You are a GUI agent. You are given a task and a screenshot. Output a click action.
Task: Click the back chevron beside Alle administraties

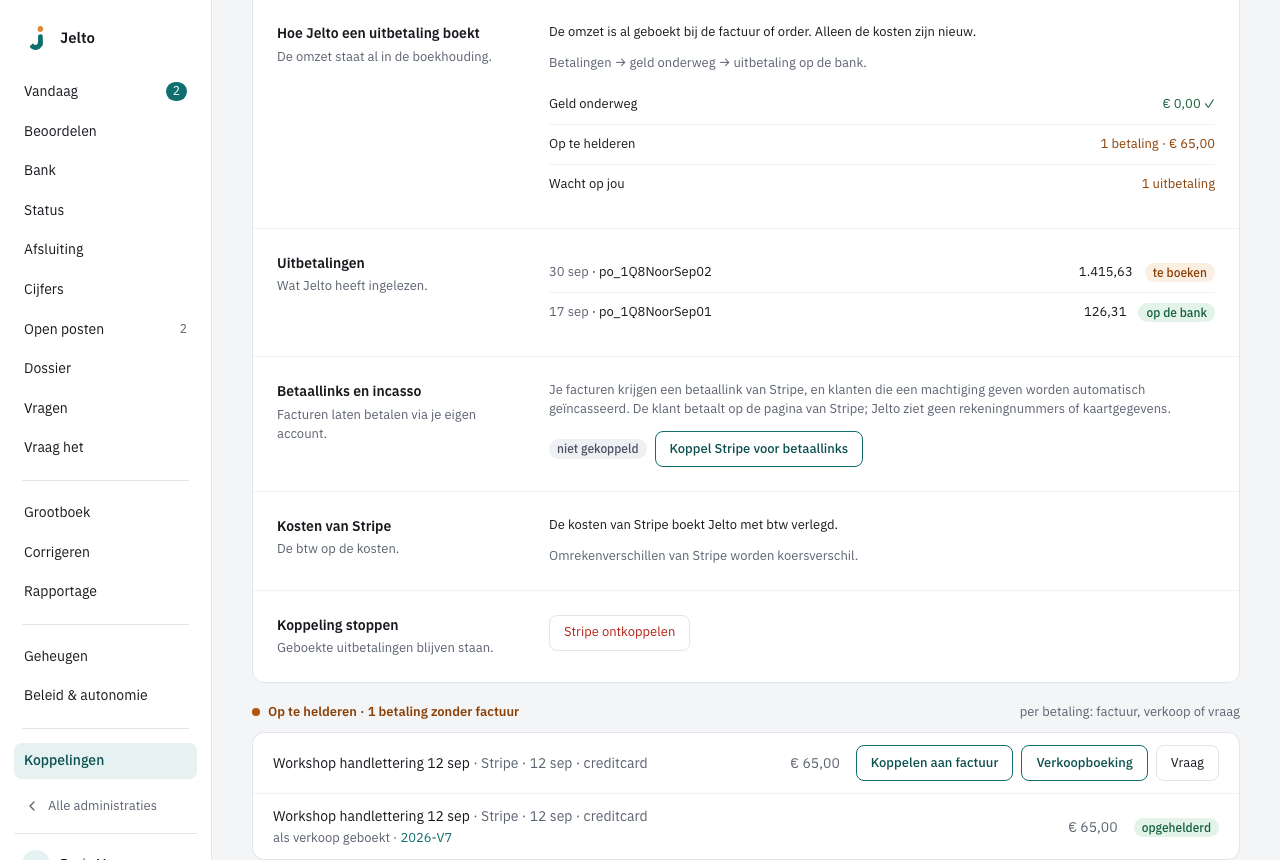tap(32, 806)
